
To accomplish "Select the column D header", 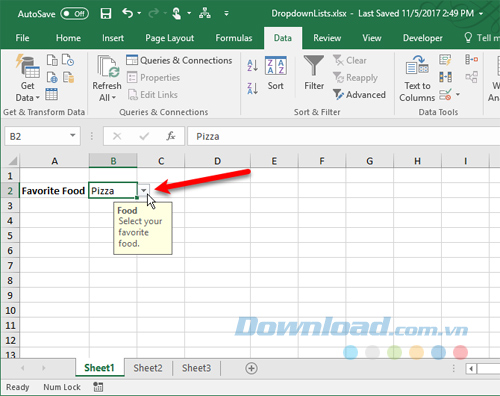I will click(x=217, y=161).
